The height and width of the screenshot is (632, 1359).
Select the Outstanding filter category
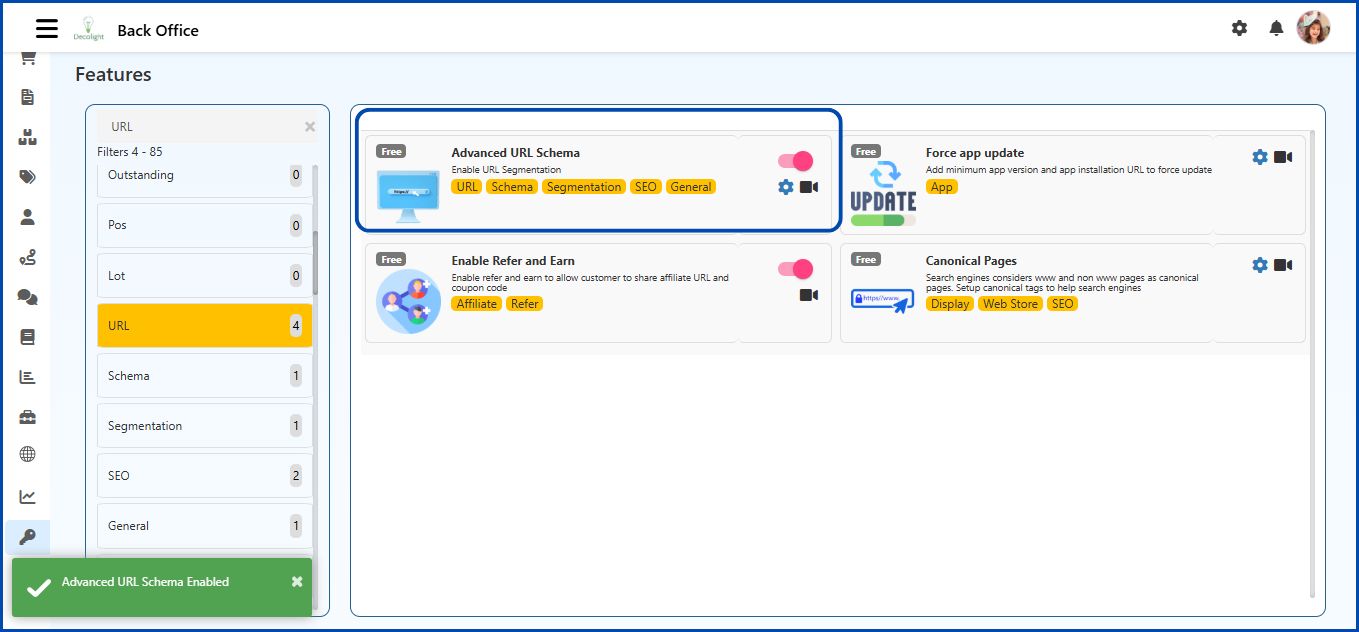[204, 175]
